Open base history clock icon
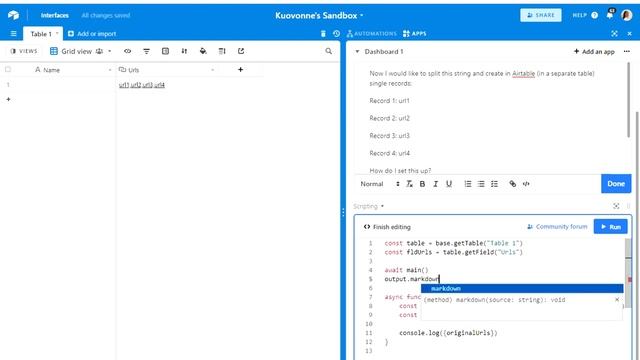Screen dimensions: 640x360 click(336, 33)
